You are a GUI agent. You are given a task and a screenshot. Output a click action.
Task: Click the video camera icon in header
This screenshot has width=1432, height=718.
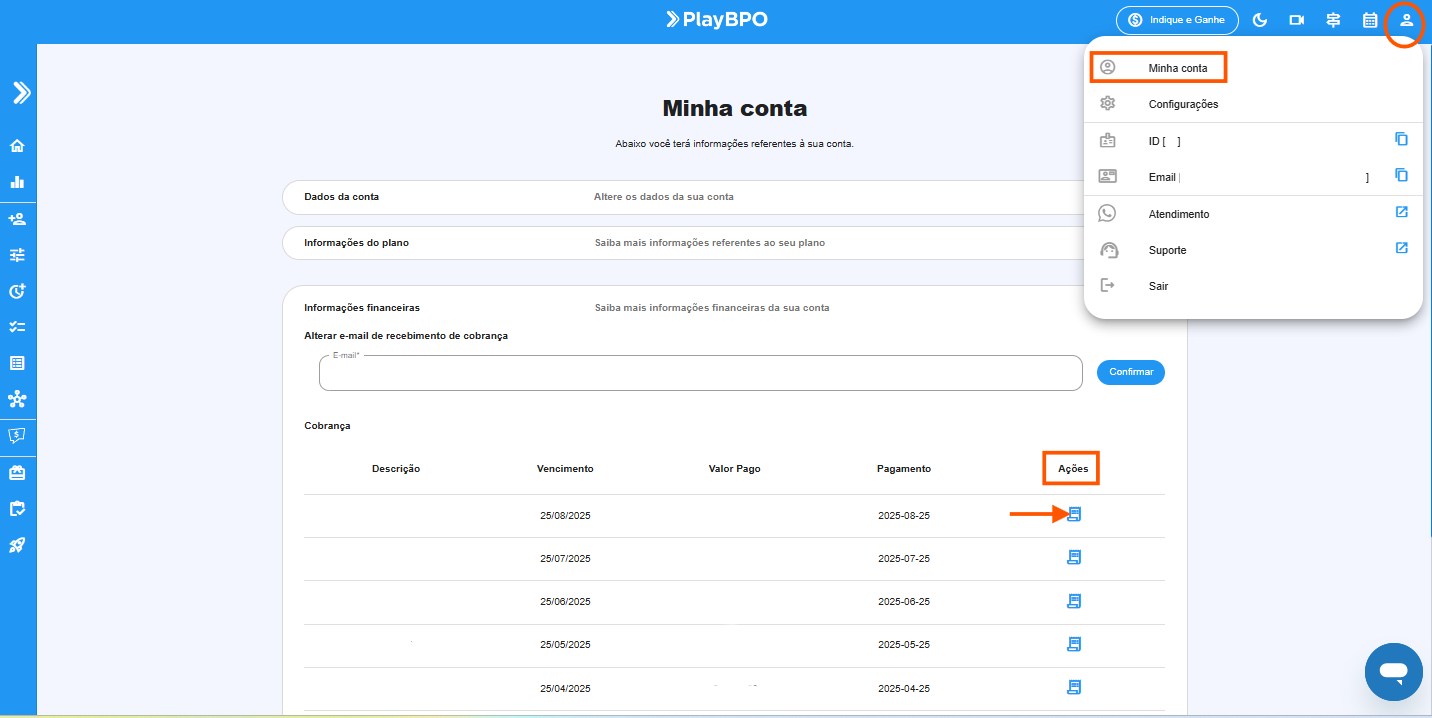point(1297,20)
